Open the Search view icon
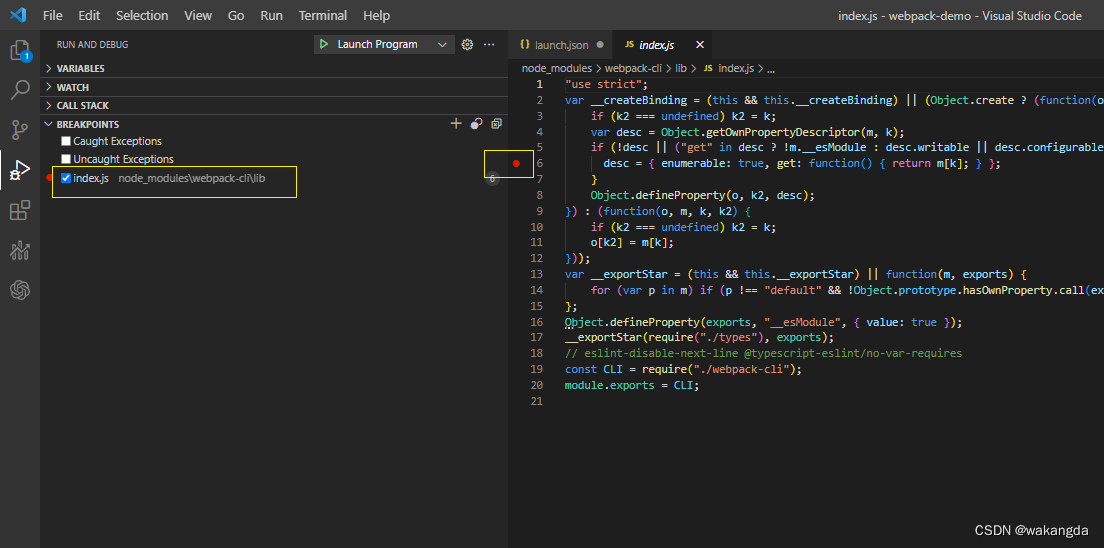 pos(20,91)
